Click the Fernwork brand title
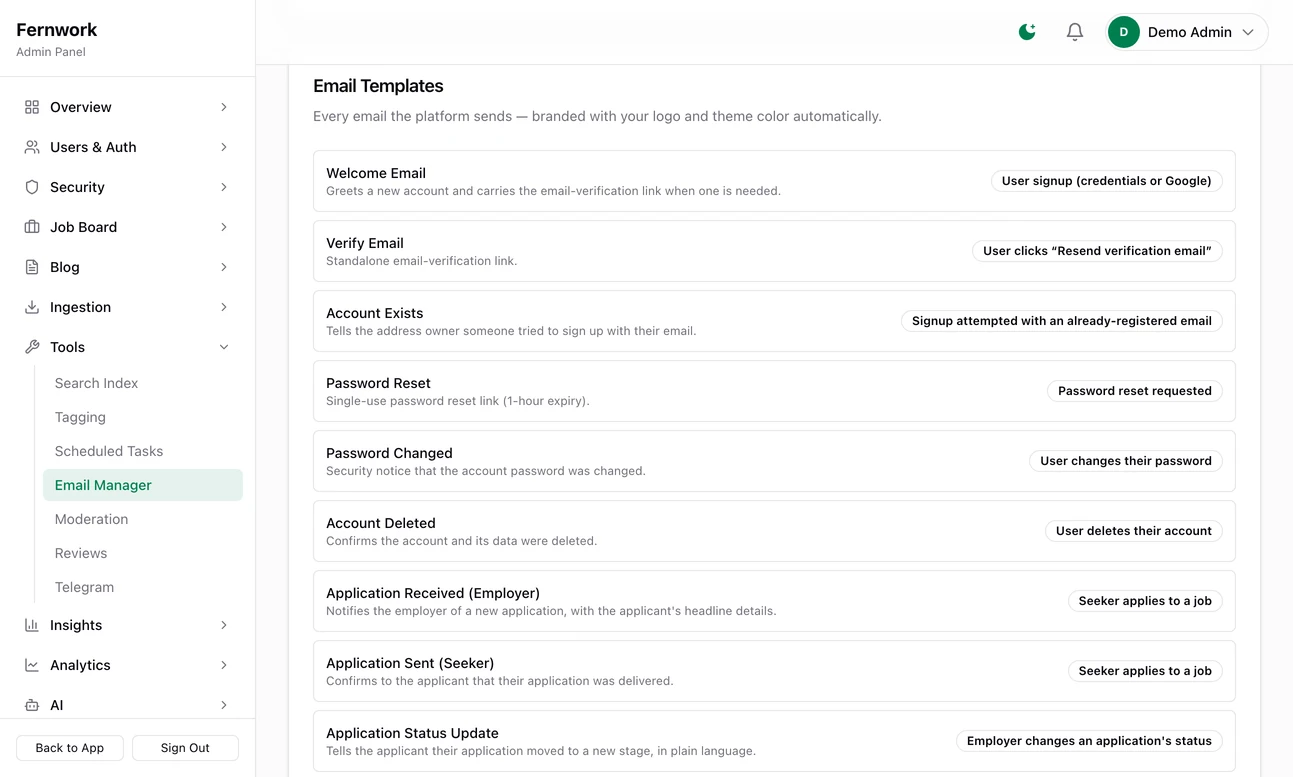The height and width of the screenshot is (777, 1293). (x=57, y=30)
